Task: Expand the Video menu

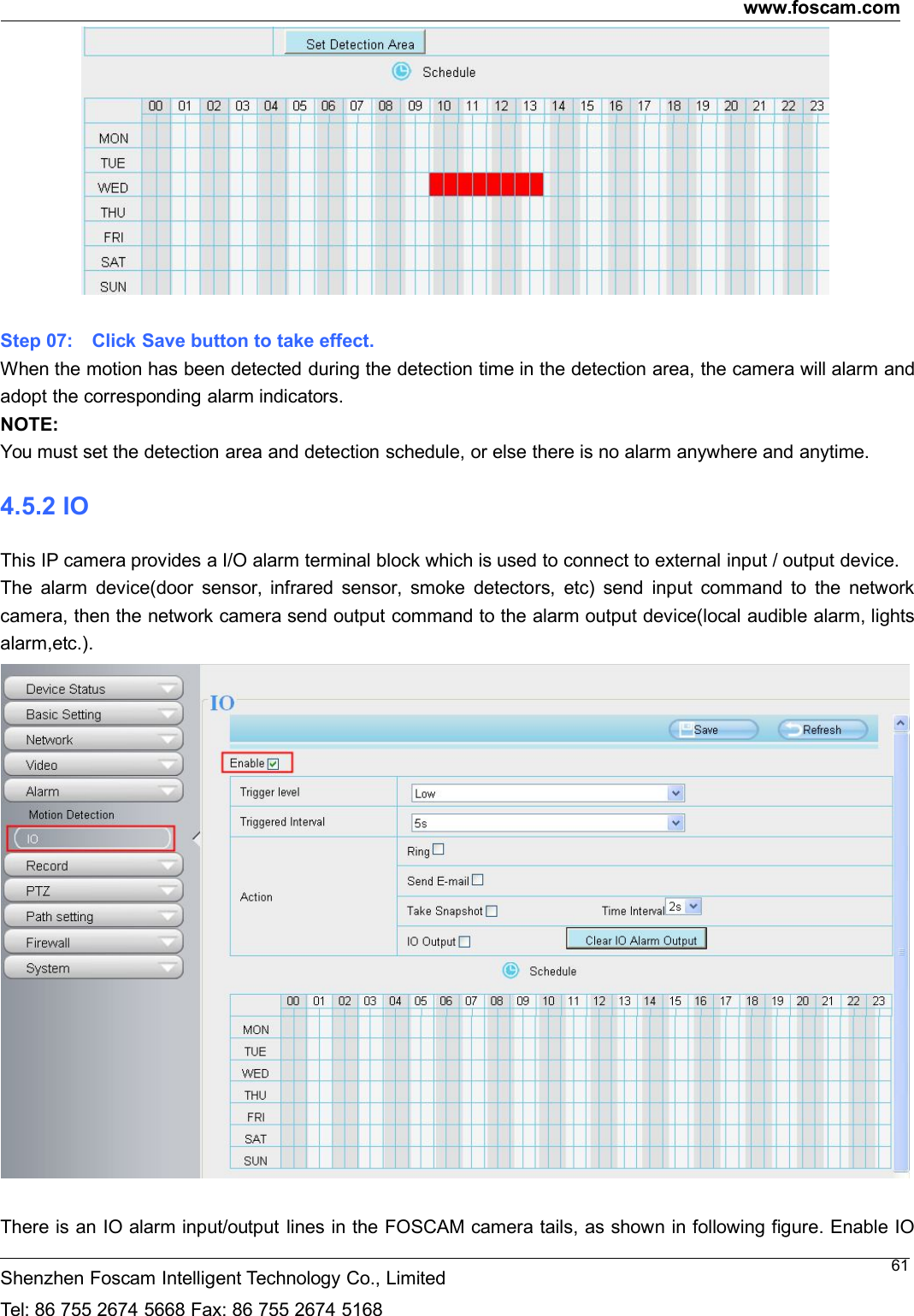Action: pos(93,765)
